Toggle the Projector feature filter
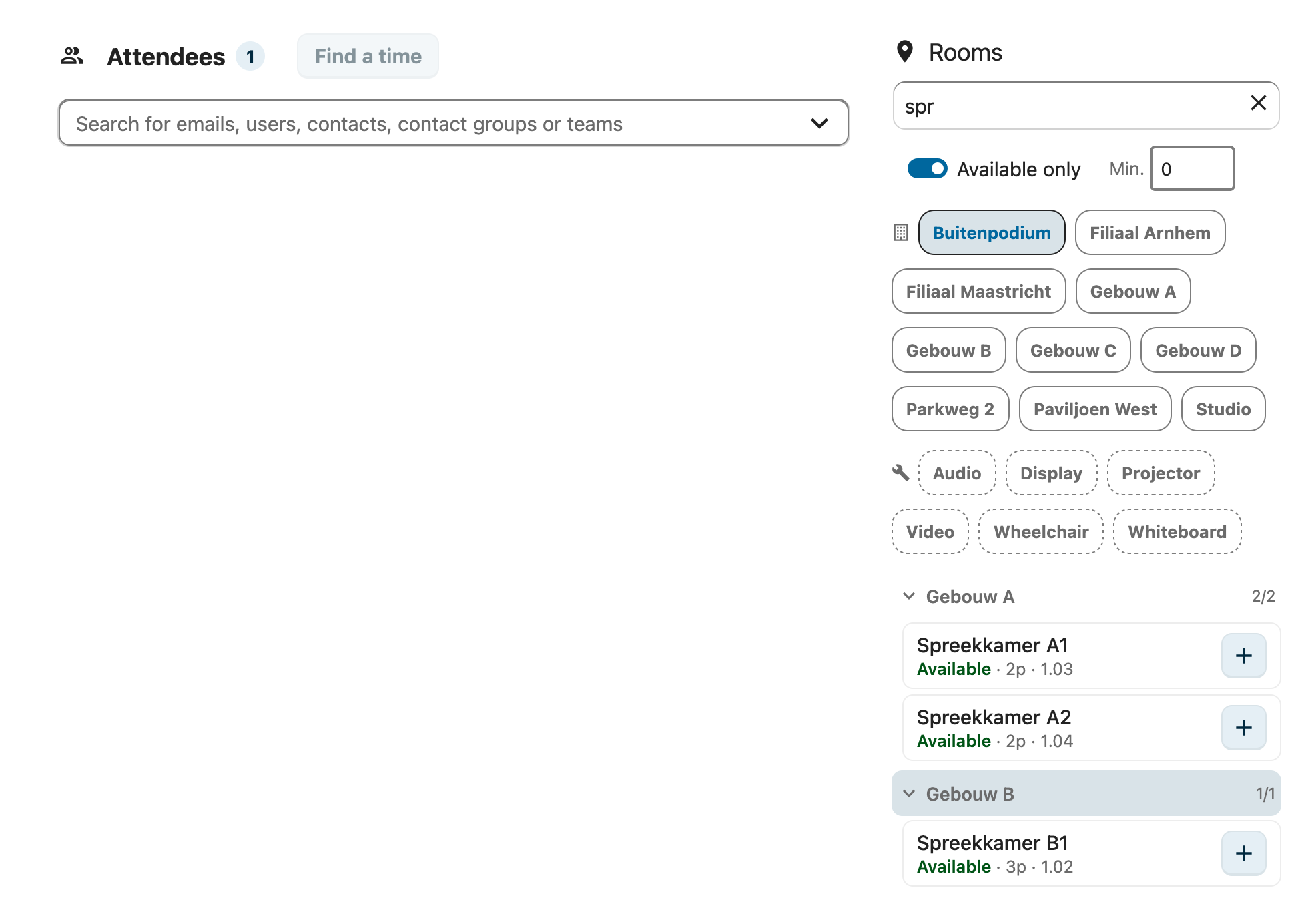Viewport: 1316px width, 904px height. pyautogui.click(x=1161, y=473)
